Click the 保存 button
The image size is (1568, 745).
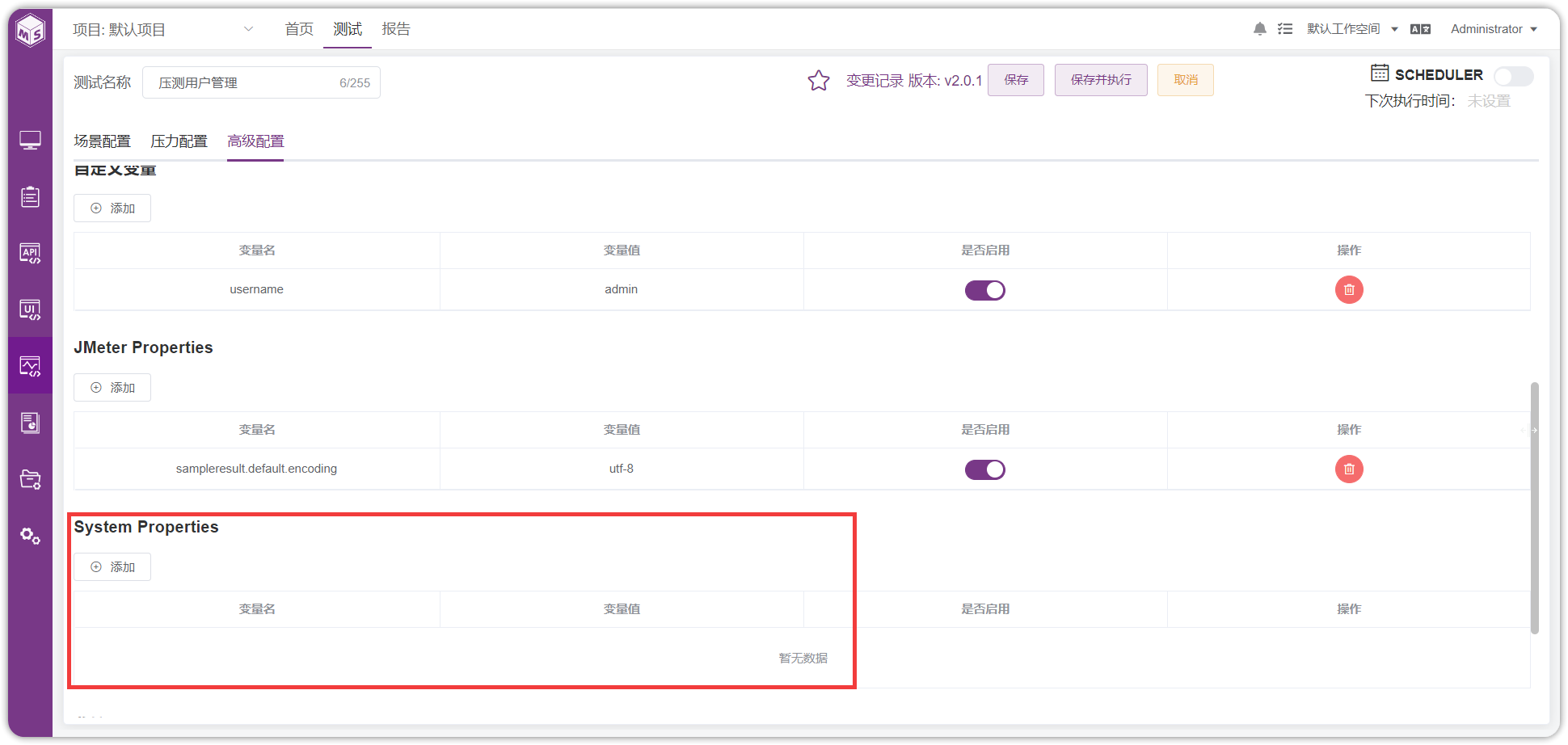tap(1016, 80)
